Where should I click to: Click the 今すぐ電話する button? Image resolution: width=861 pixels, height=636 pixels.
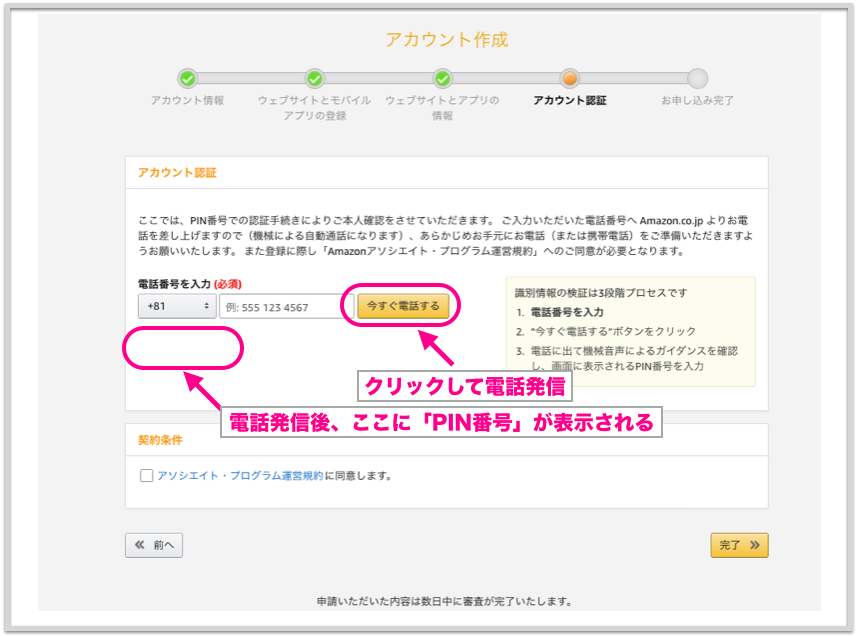tap(403, 306)
